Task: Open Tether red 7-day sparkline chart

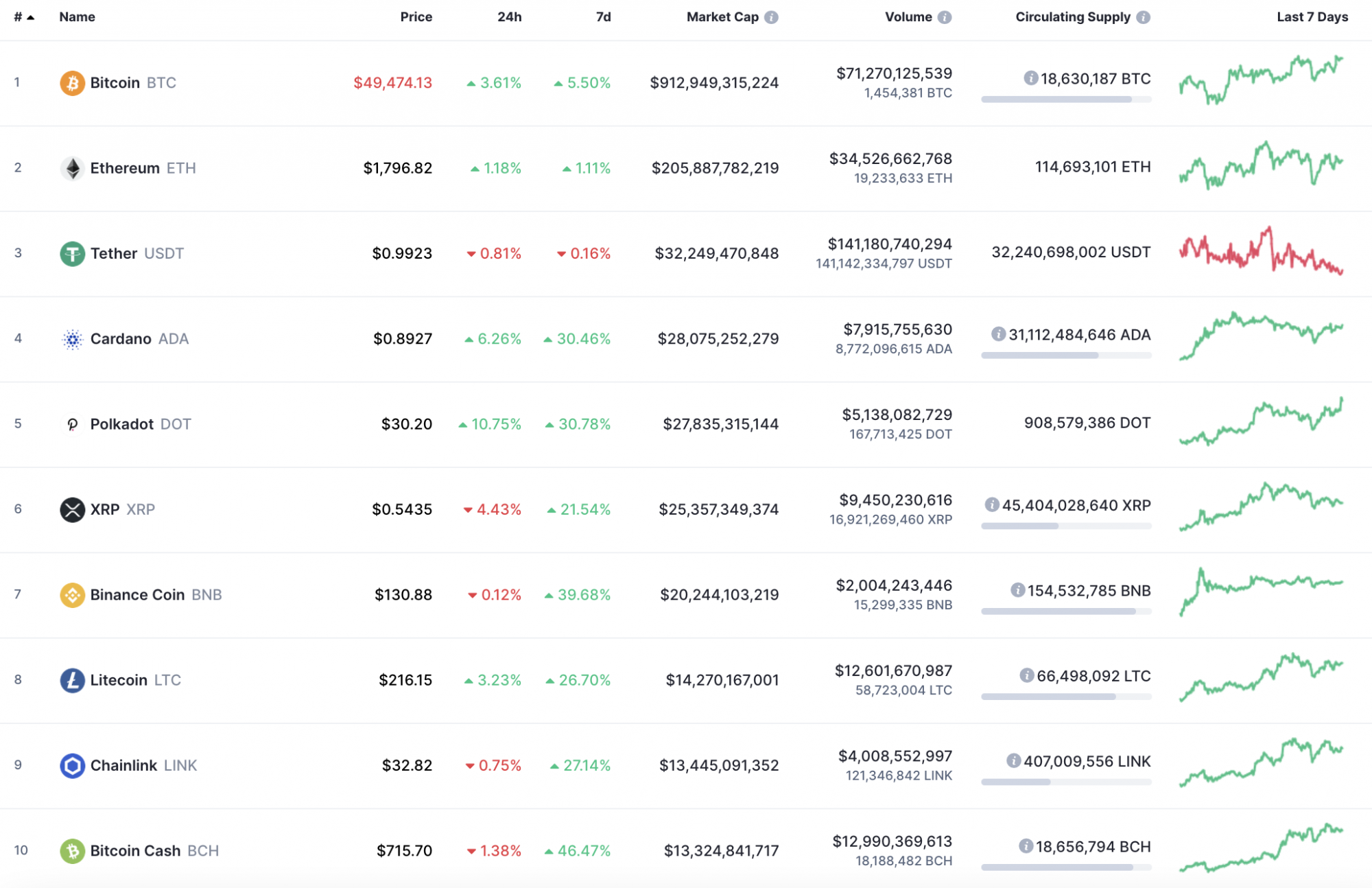Action: 1260,252
